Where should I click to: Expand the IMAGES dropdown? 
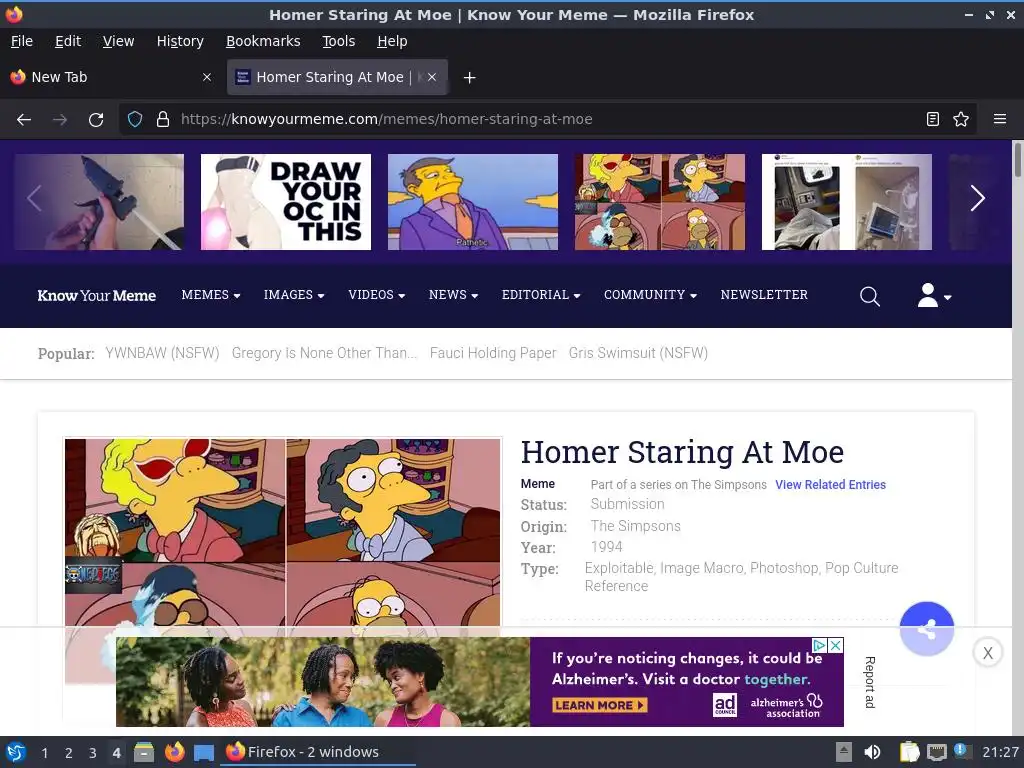point(294,295)
